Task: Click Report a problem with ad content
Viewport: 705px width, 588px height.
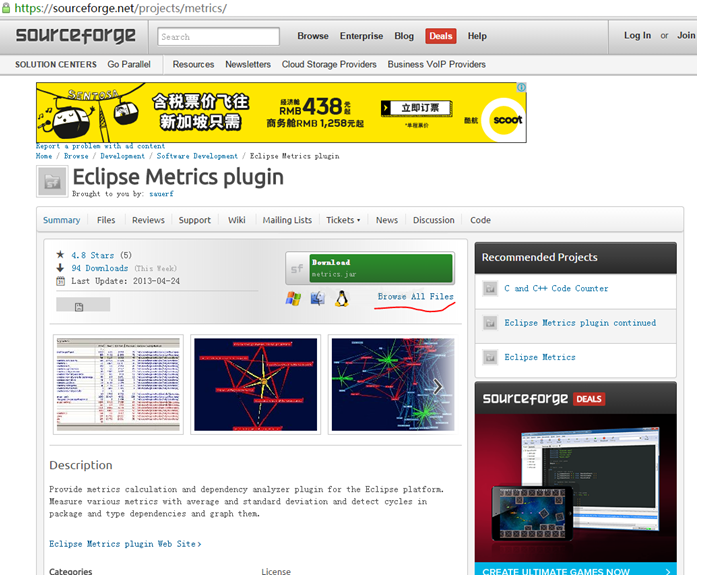Action: pyautogui.click(x=101, y=147)
